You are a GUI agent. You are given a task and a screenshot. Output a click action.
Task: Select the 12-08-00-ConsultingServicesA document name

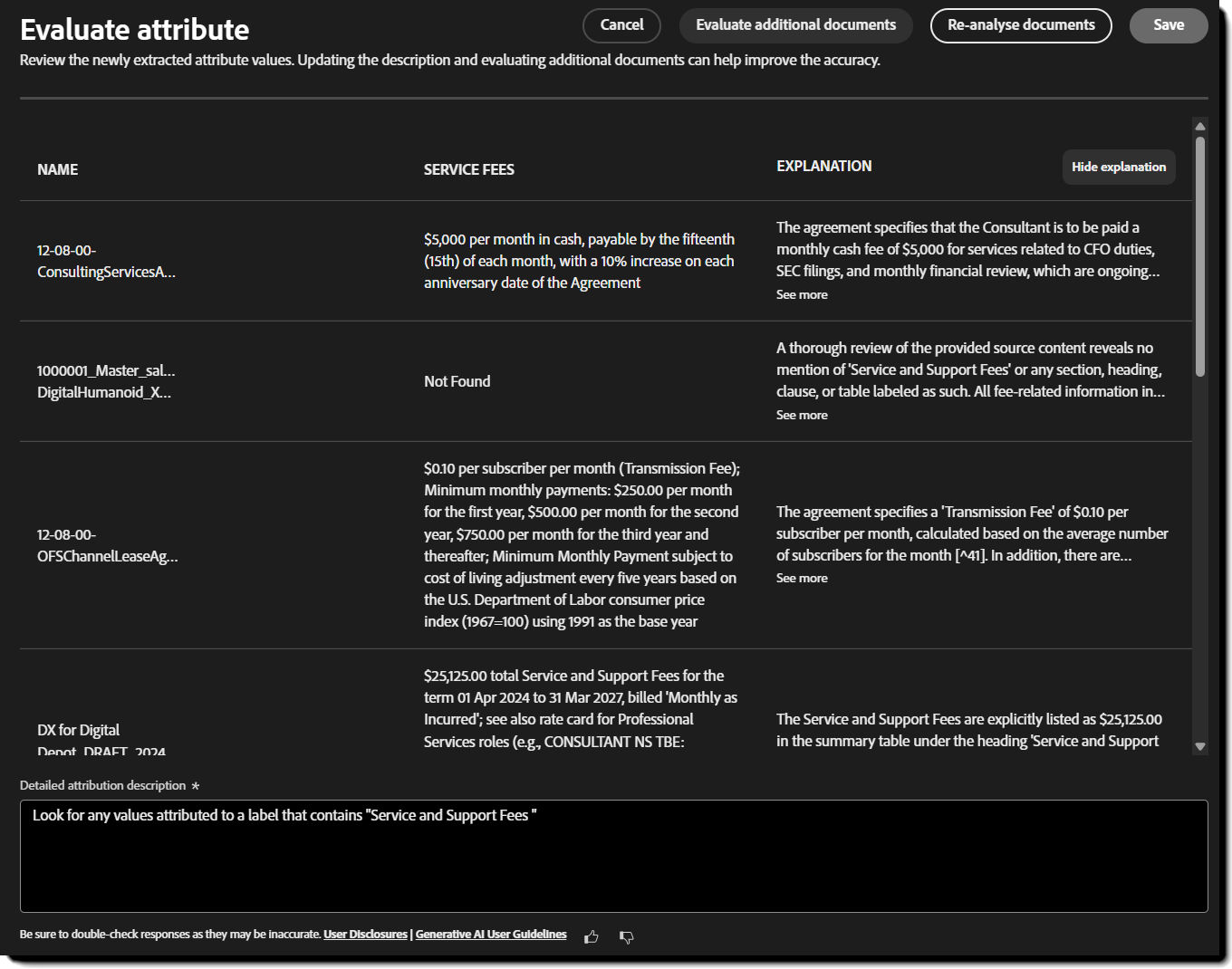[x=106, y=261]
